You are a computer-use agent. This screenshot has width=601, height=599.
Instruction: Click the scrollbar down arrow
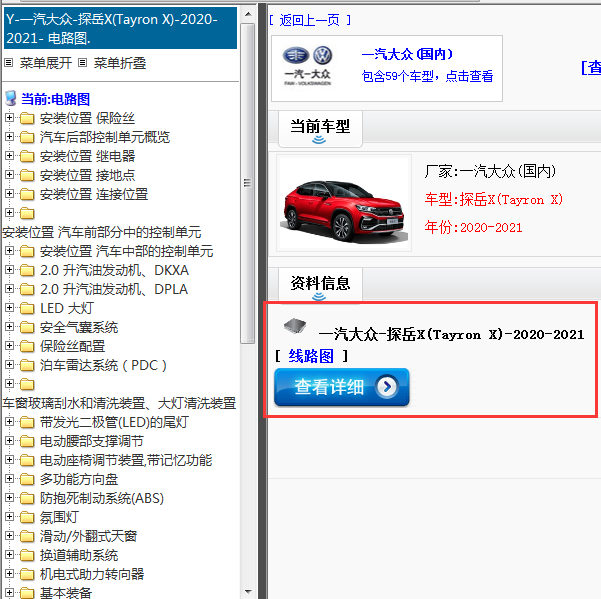[x=248, y=592]
